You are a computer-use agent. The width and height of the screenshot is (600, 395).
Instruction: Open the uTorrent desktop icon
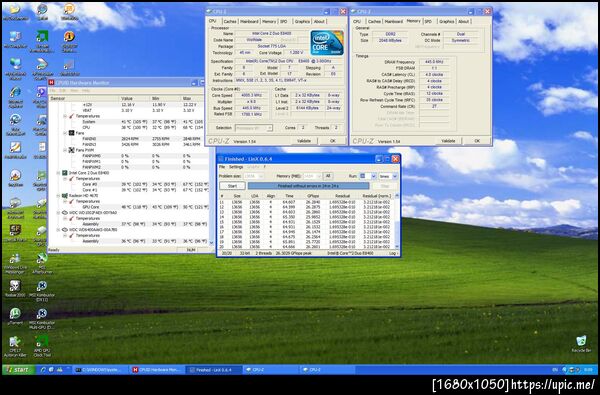15,317
